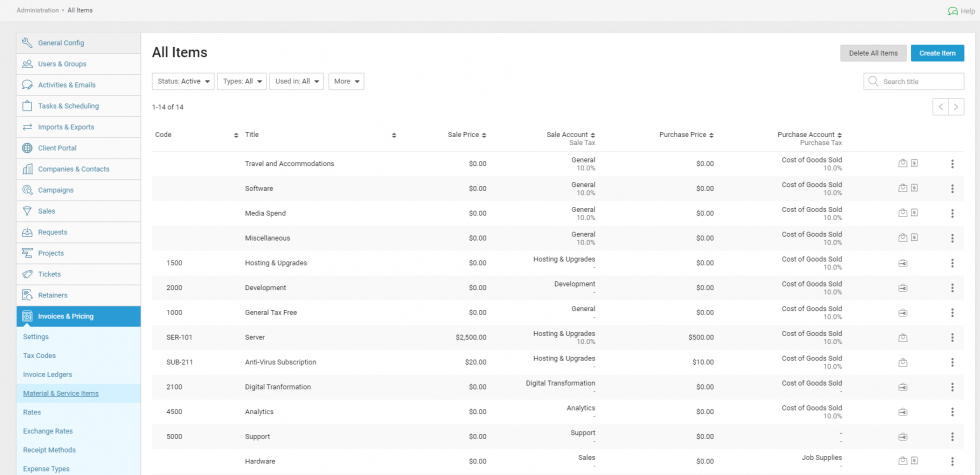This screenshot has width=980, height=475.
Task: Click the Tickets sidebar icon
Action: [x=27, y=274]
